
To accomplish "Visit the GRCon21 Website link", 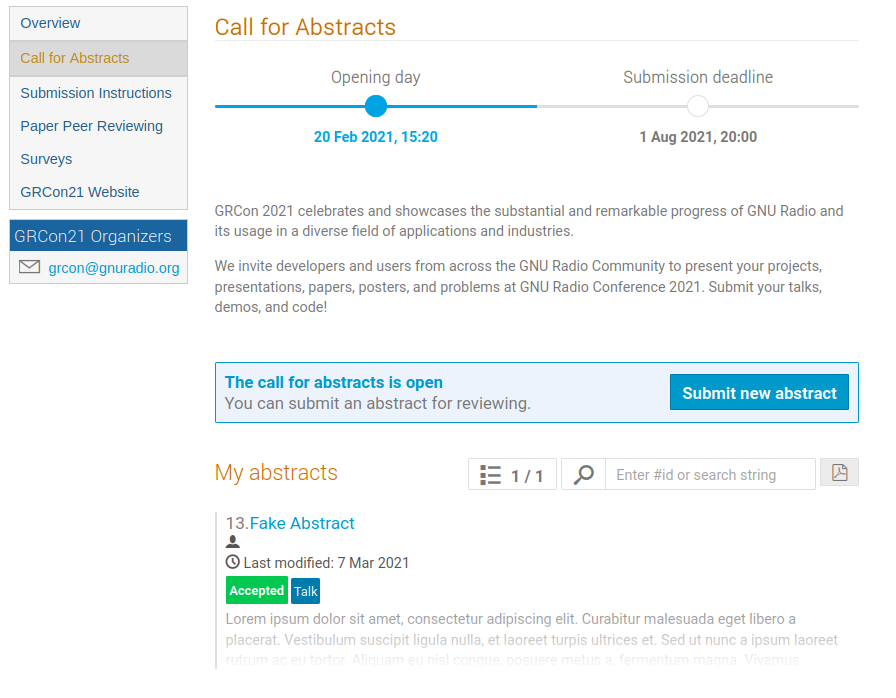I will 80,192.
